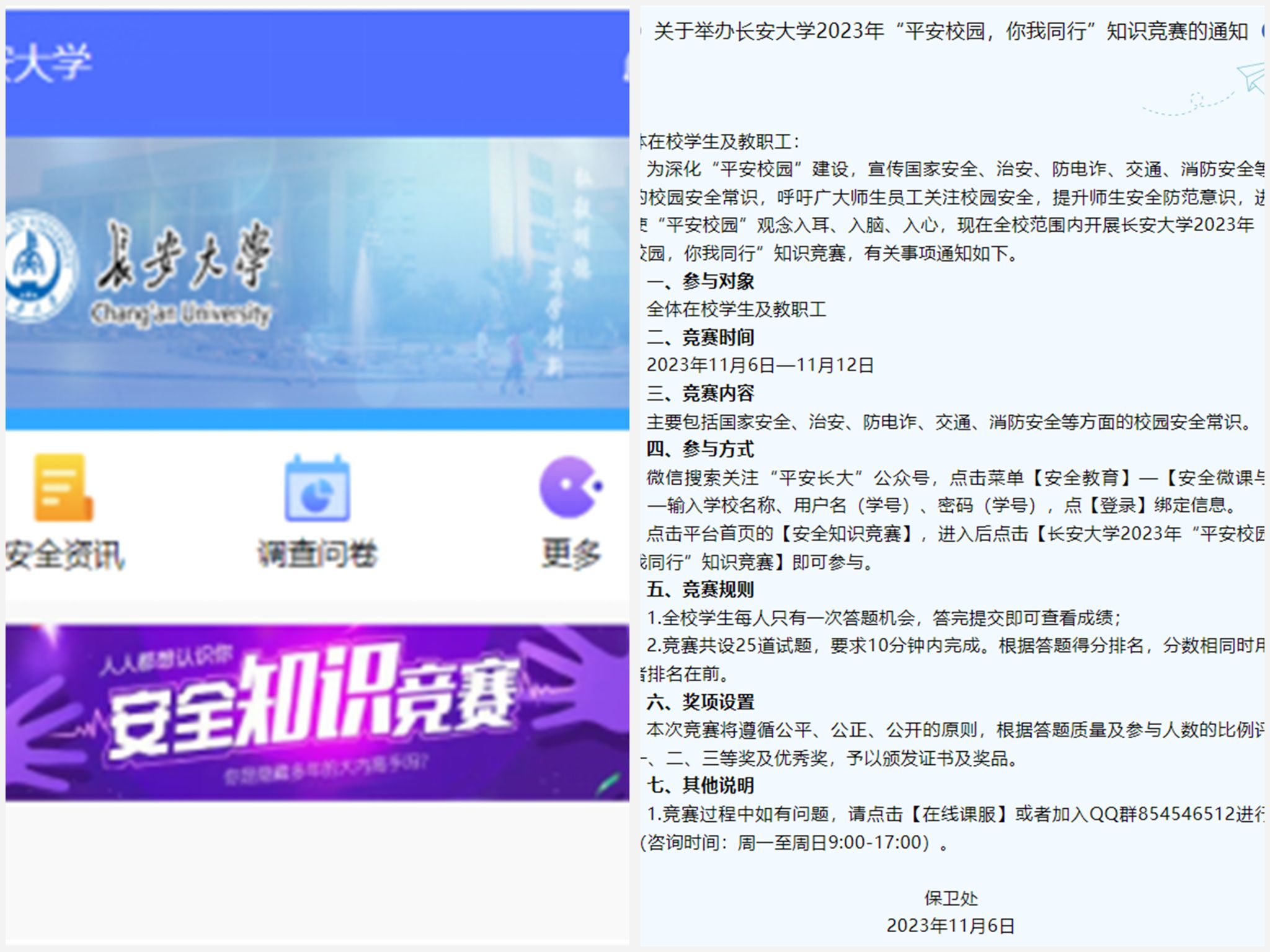Tap the partial bell icon in blue header

pyautogui.click(x=626, y=68)
